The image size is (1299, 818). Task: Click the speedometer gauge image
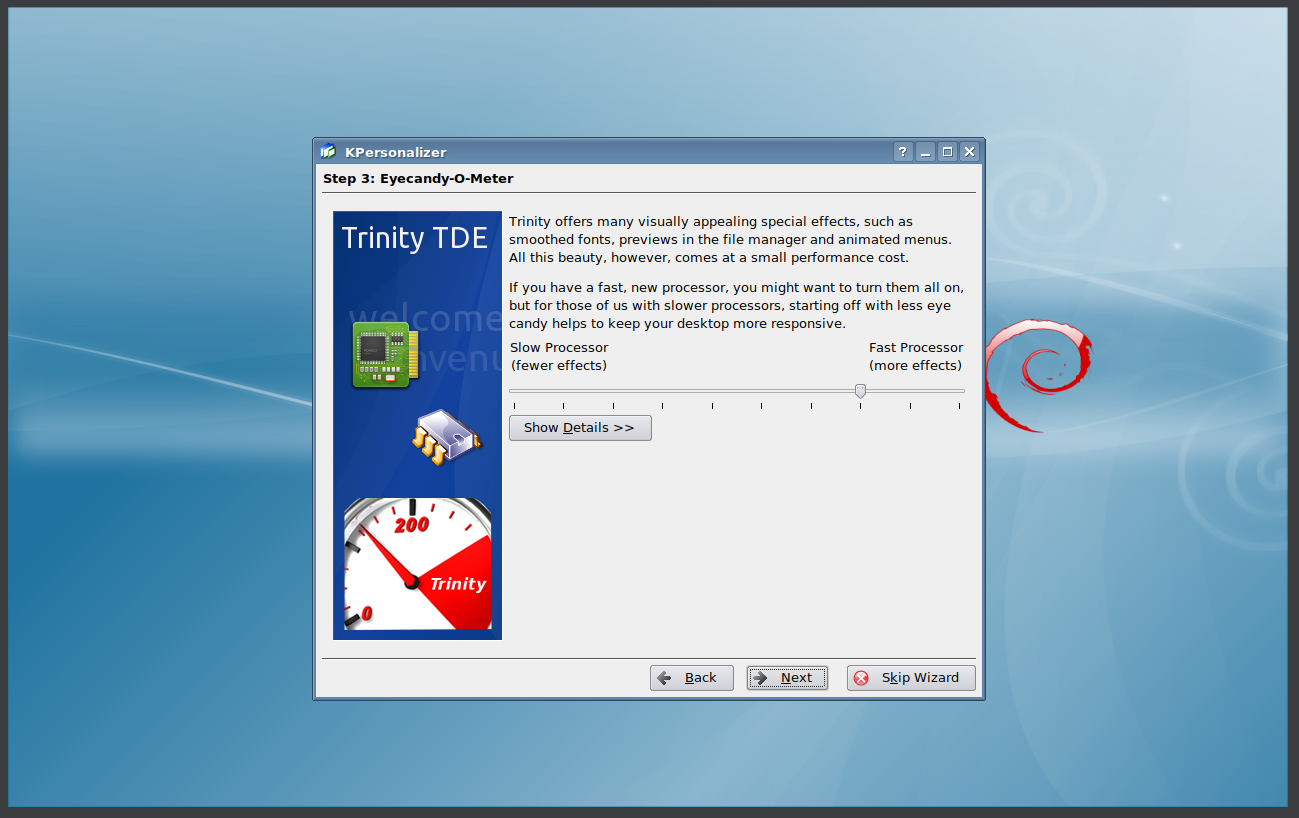pos(417,563)
